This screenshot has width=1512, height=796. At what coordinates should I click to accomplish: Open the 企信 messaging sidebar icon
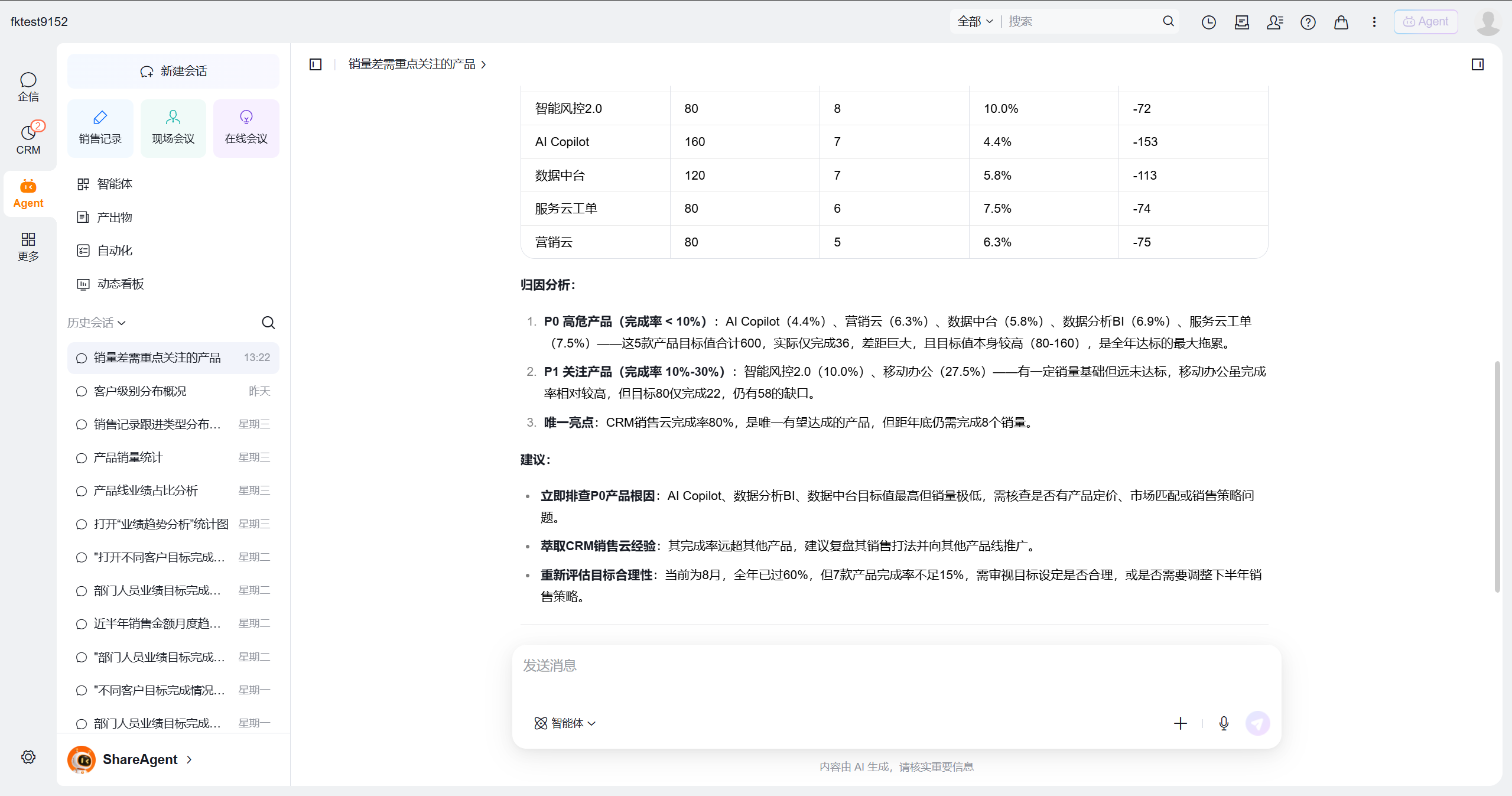click(28, 87)
